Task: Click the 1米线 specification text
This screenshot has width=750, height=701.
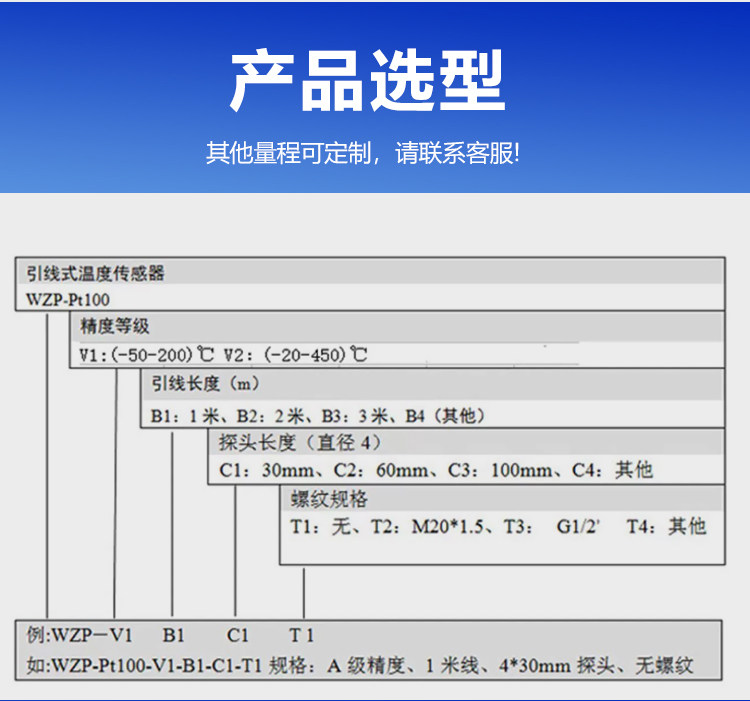Action: 452,666
